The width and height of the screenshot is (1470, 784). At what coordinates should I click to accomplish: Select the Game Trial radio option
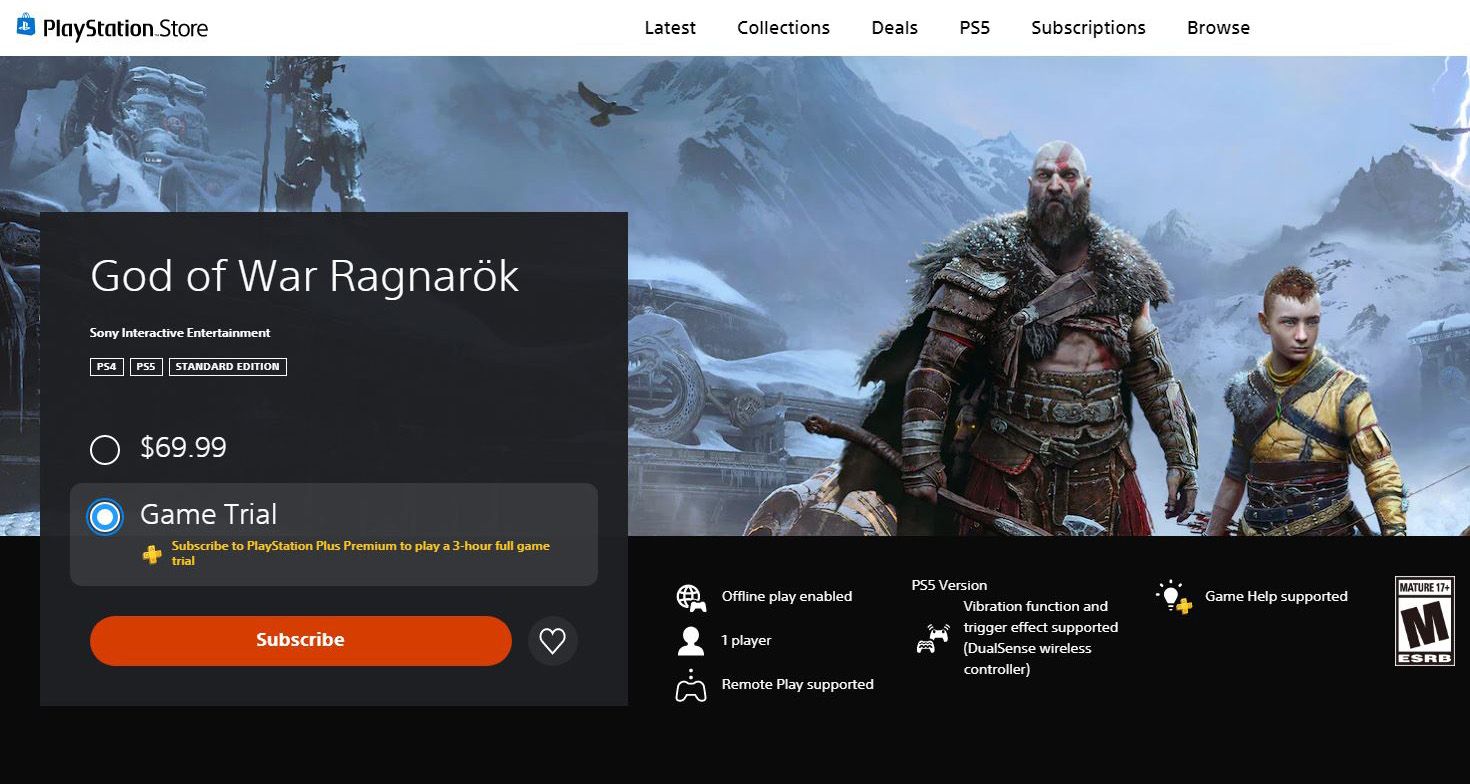click(105, 517)
